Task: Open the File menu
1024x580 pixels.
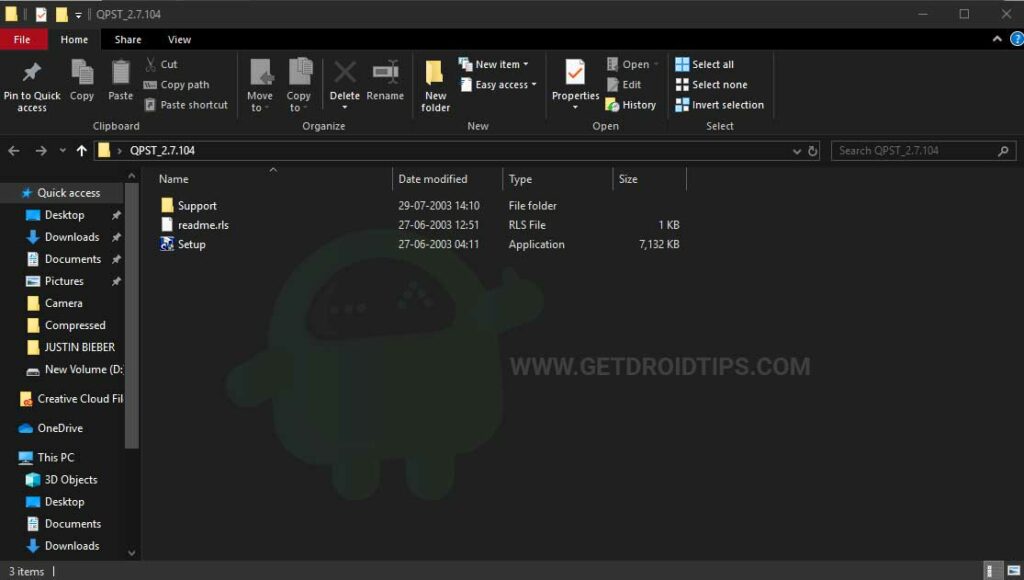Action: coord(22,39)
